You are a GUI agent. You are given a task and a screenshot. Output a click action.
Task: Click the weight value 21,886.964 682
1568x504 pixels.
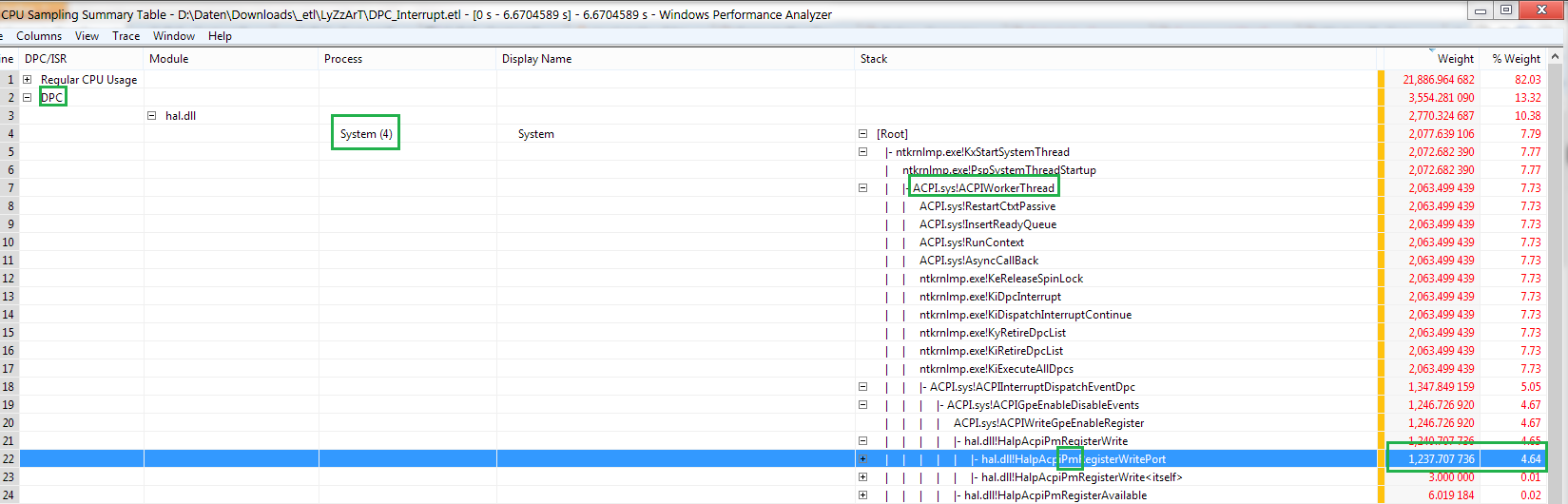(x=1439, y=80)
